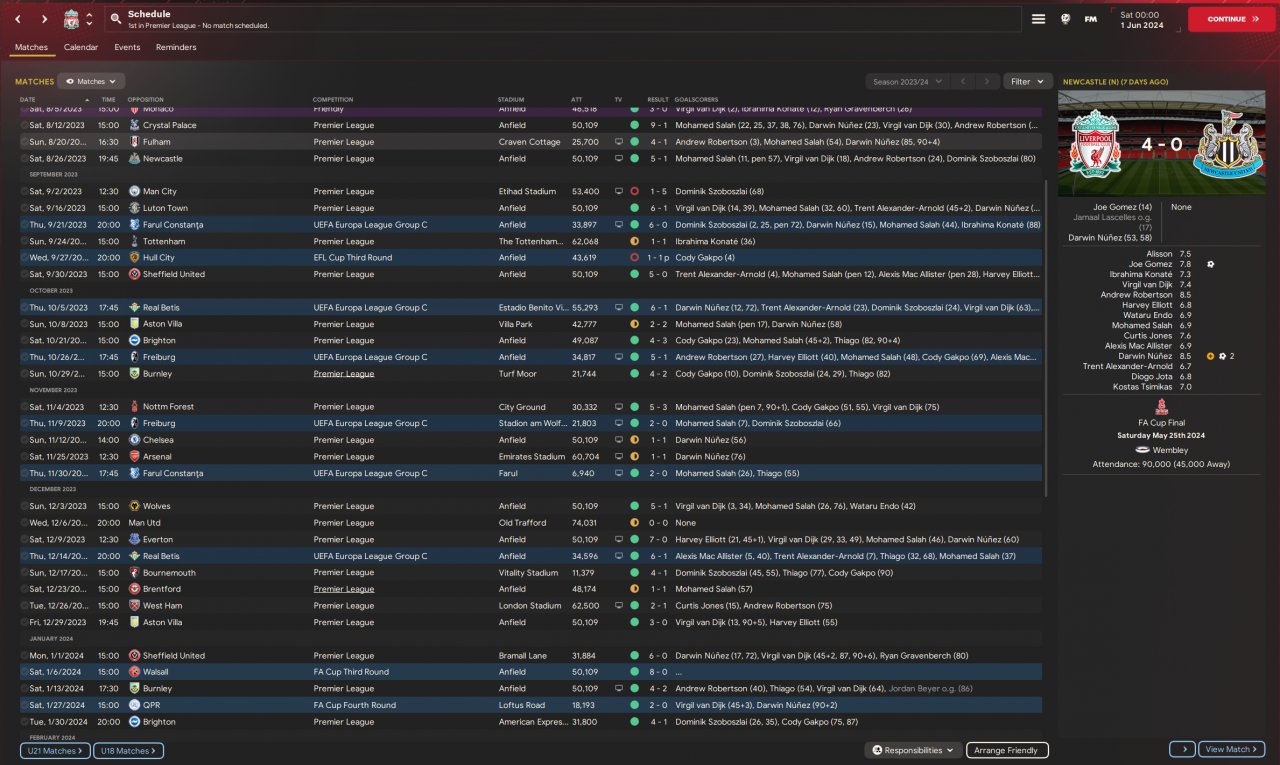The image size is (1280, 765).
Task: Click the Nottm Forest club badge
Action: (135, 407)
